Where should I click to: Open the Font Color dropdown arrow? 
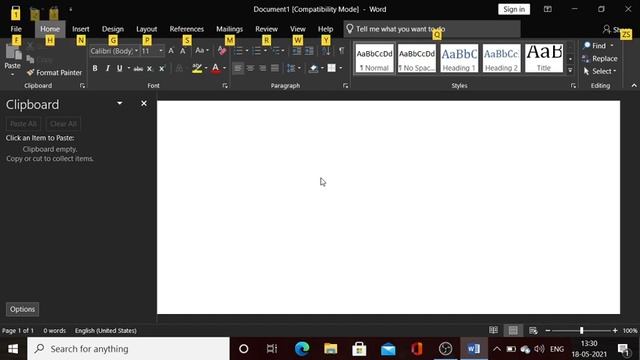[x=224, y=69]
